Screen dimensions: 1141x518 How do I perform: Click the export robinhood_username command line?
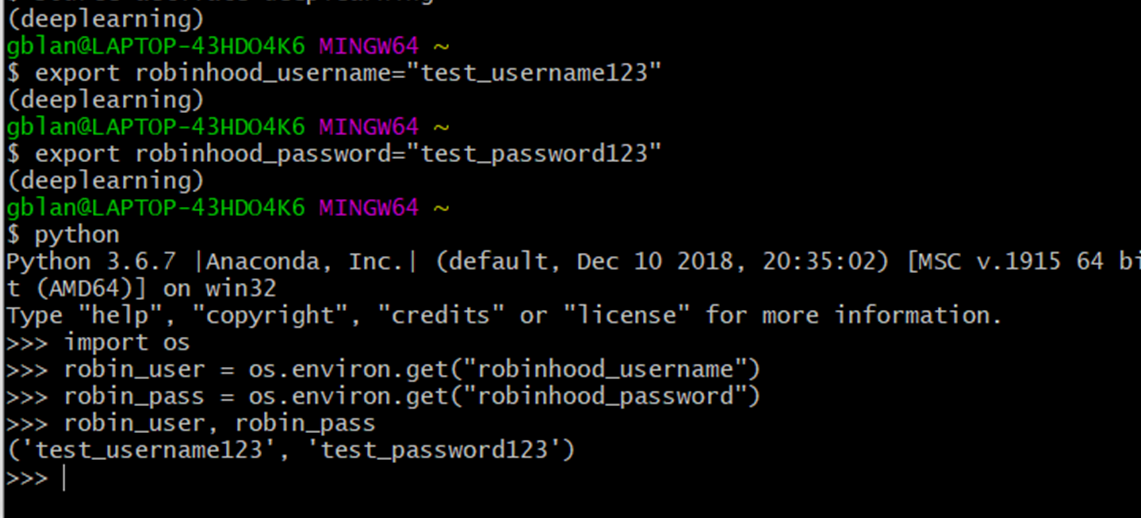tap(334, 73)
